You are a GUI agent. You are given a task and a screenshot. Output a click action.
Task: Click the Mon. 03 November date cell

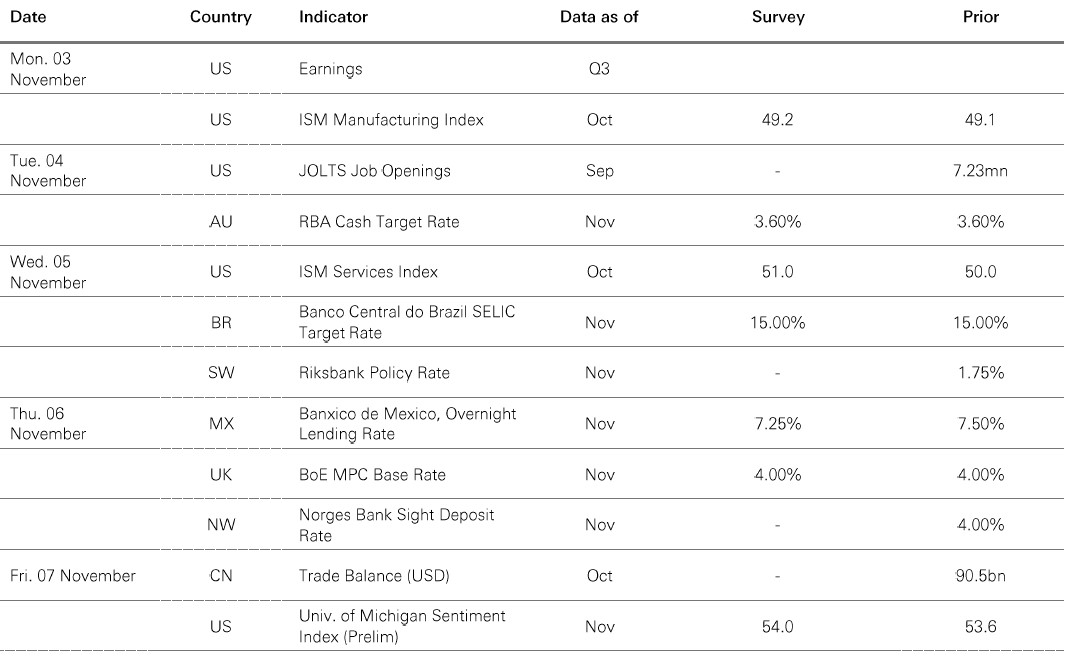[x=48, y=69]
